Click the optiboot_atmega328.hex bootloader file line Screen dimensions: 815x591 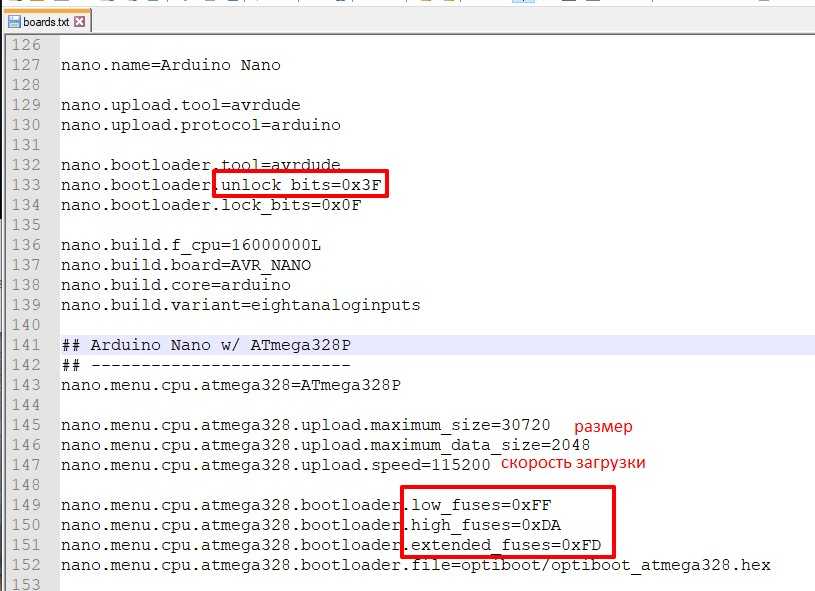point(415,565)
